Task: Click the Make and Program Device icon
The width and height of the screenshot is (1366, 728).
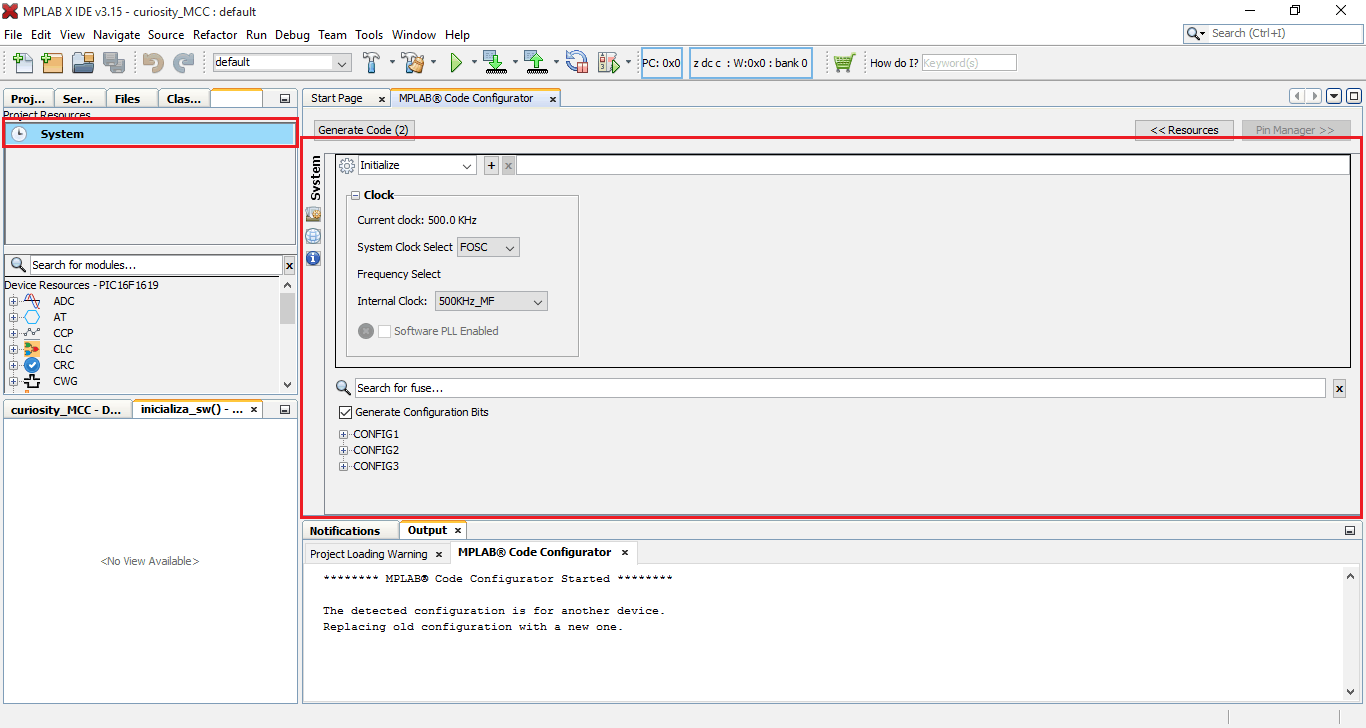Action: (x=495, y=62)
